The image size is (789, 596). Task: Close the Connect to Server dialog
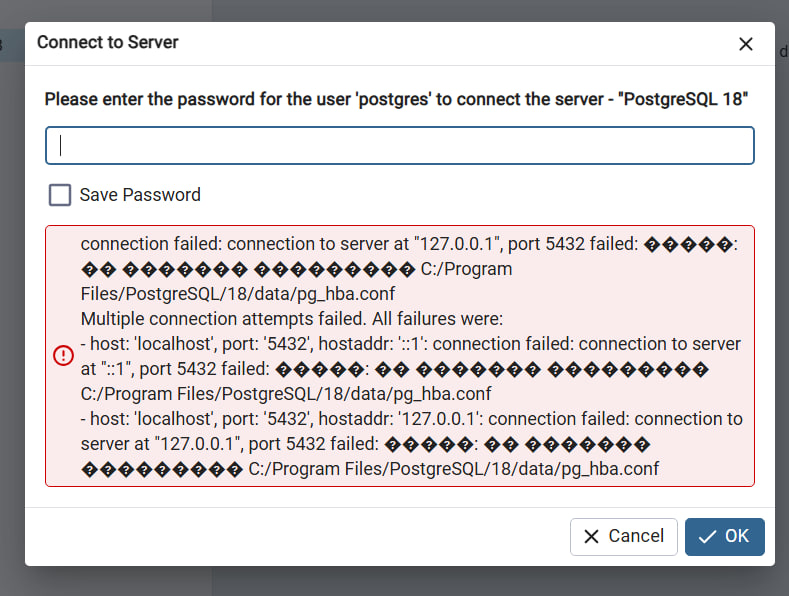tap(745, 44)
